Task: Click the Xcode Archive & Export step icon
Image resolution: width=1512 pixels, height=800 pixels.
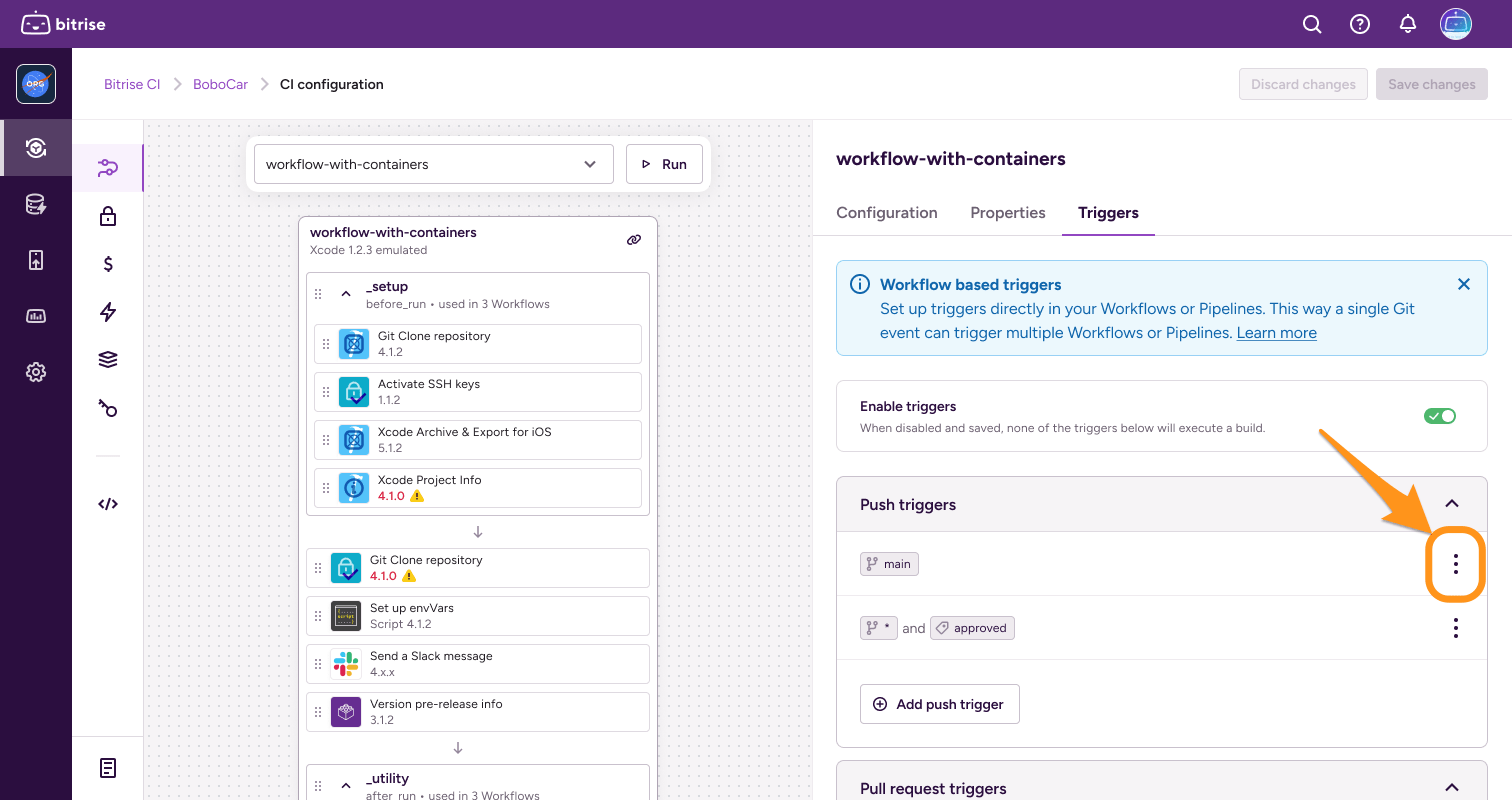Action: [354, 440]
